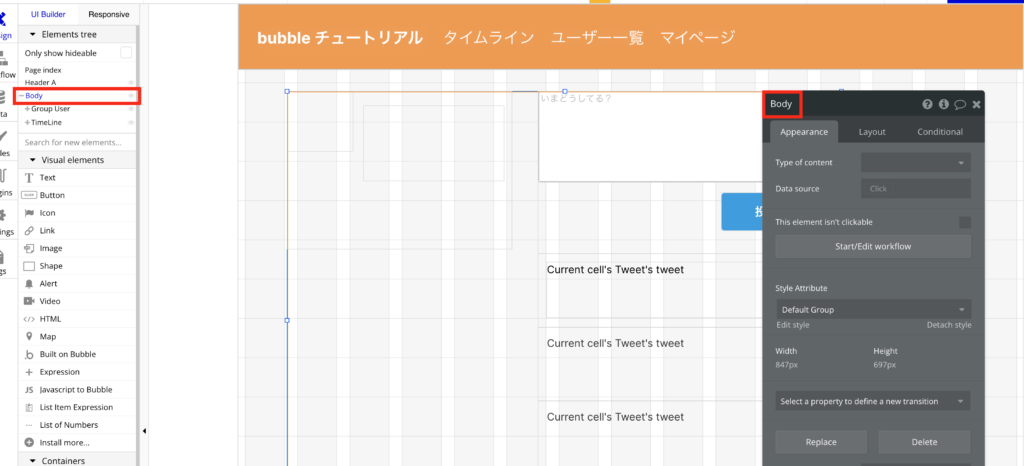The image size is (1024, 466).
Task: Collapse the Body node in tree
Action: tap(22, 96)
